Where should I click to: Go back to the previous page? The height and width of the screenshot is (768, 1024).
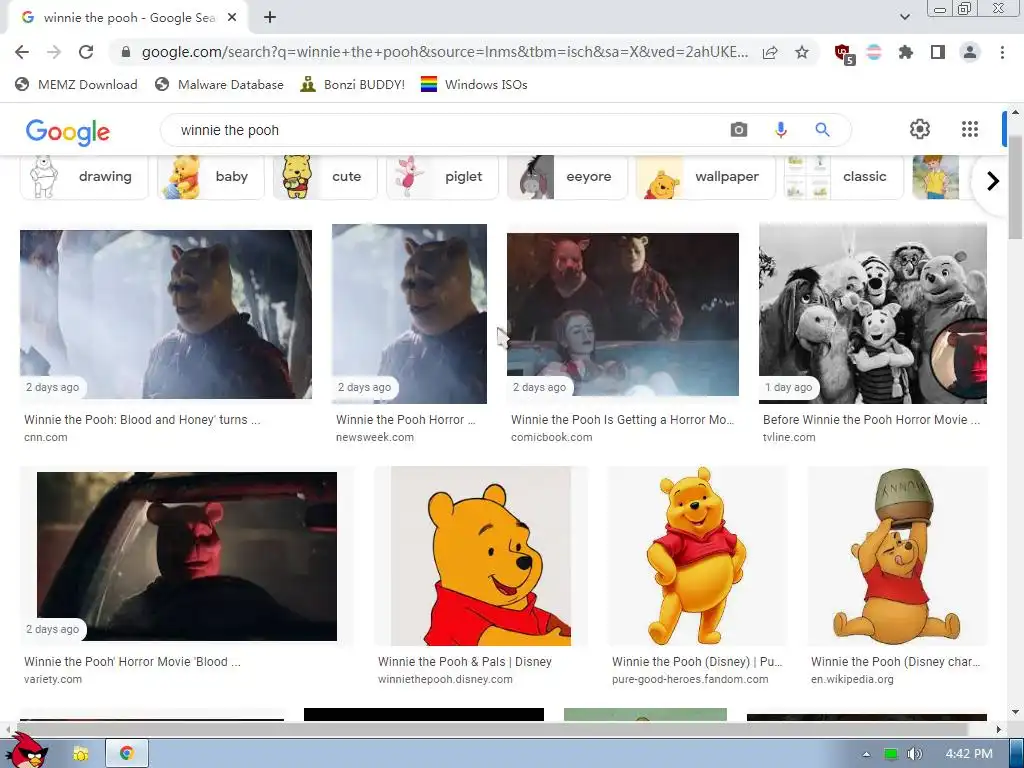(22, 52)
